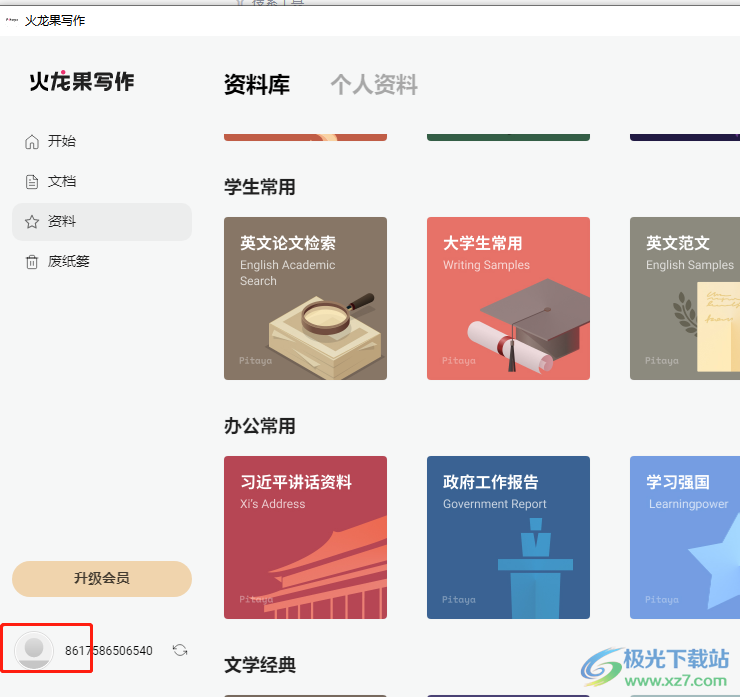
Task: Click the 火龙果写作 window title text
Action: coord(55,21)
